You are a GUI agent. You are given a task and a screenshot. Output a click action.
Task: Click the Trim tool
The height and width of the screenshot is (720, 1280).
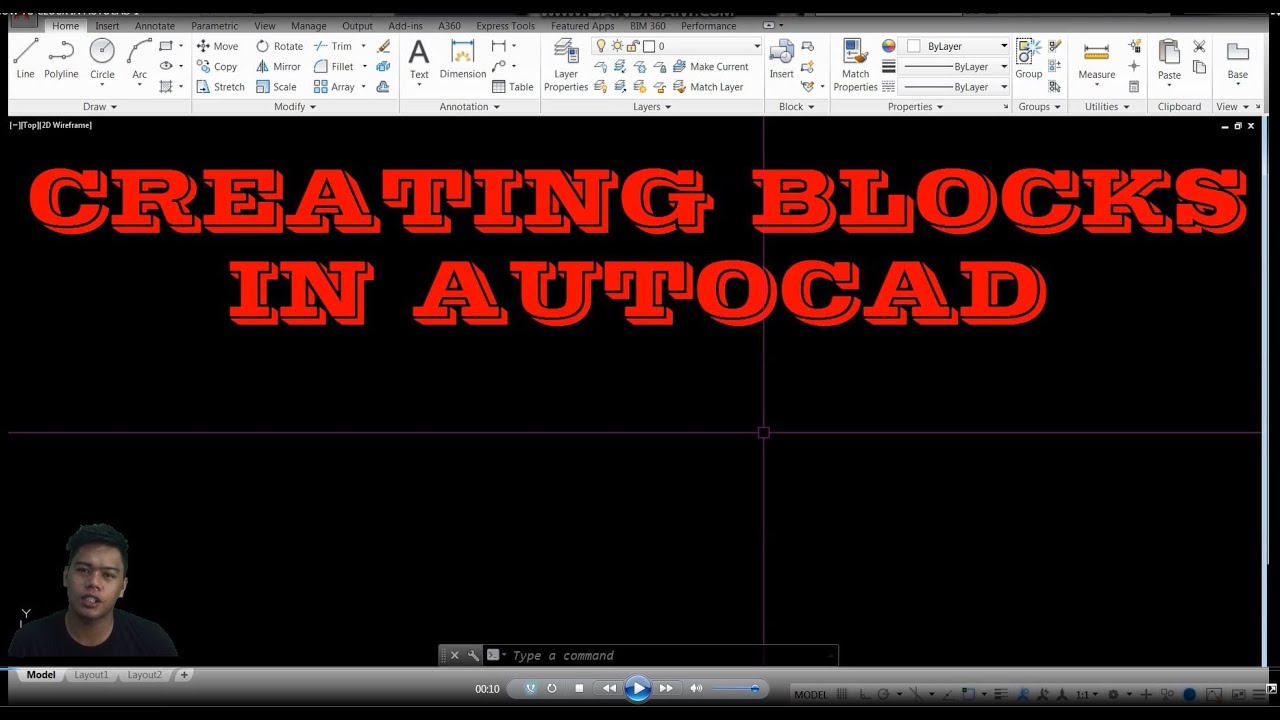pos(333,46)
